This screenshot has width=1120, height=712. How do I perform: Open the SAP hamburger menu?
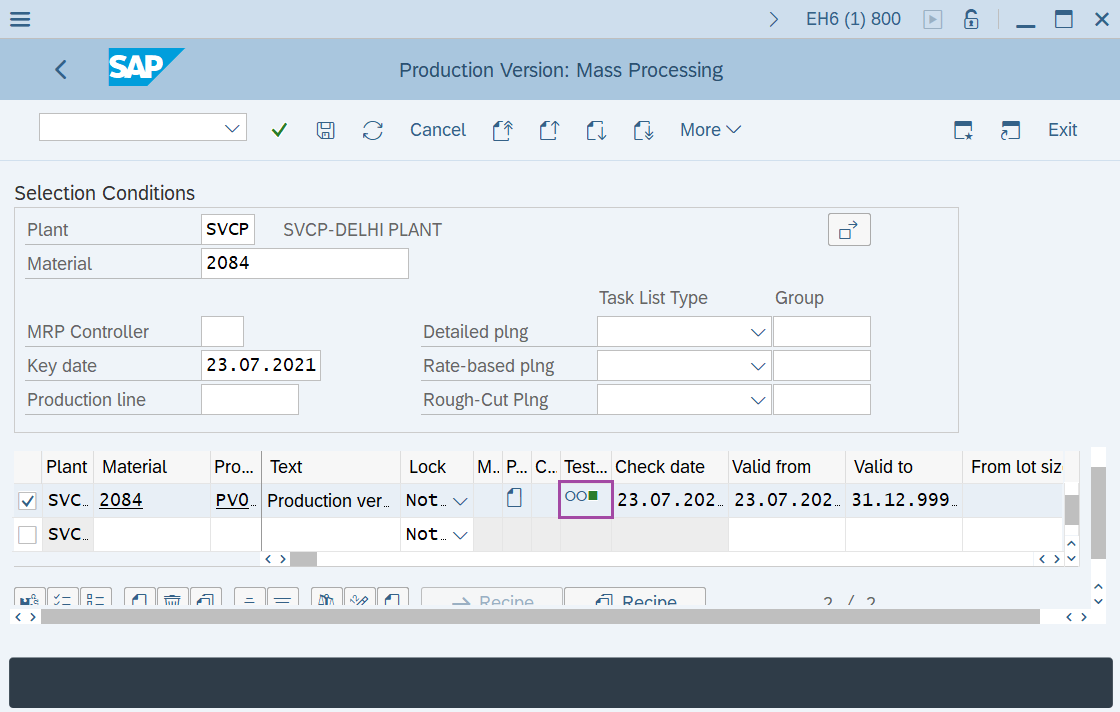(19, 18)
